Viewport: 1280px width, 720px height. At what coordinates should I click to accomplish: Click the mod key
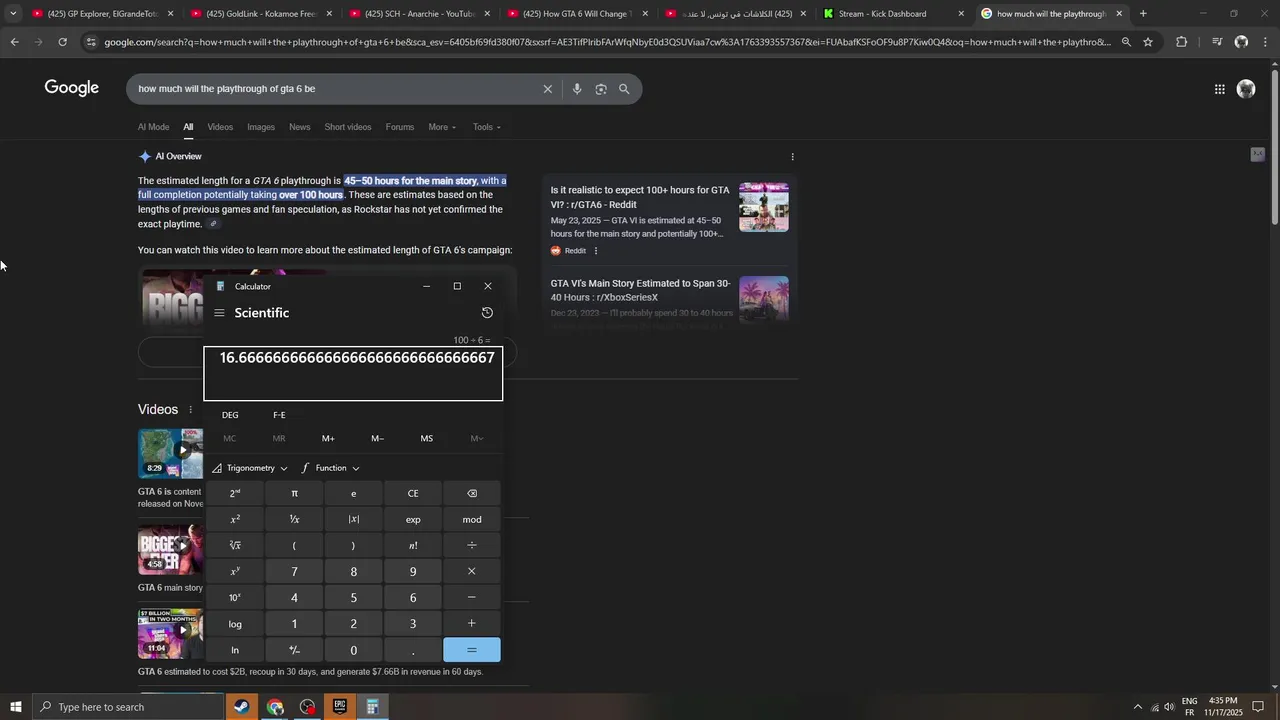click(472, 519)
